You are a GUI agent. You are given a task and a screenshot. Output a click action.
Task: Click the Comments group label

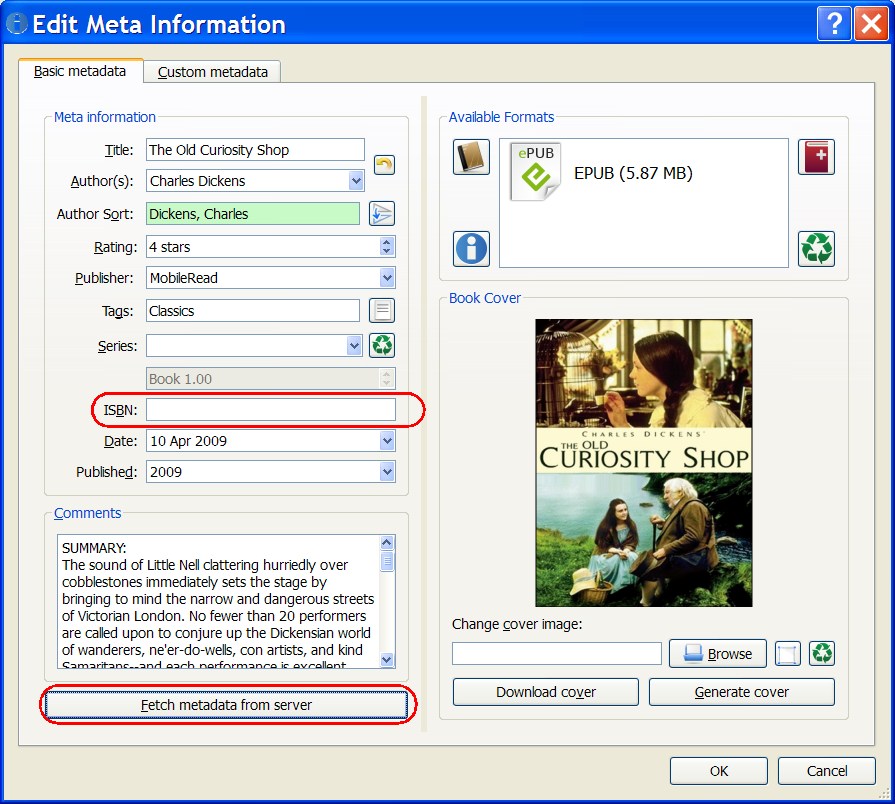click(87, 513)
